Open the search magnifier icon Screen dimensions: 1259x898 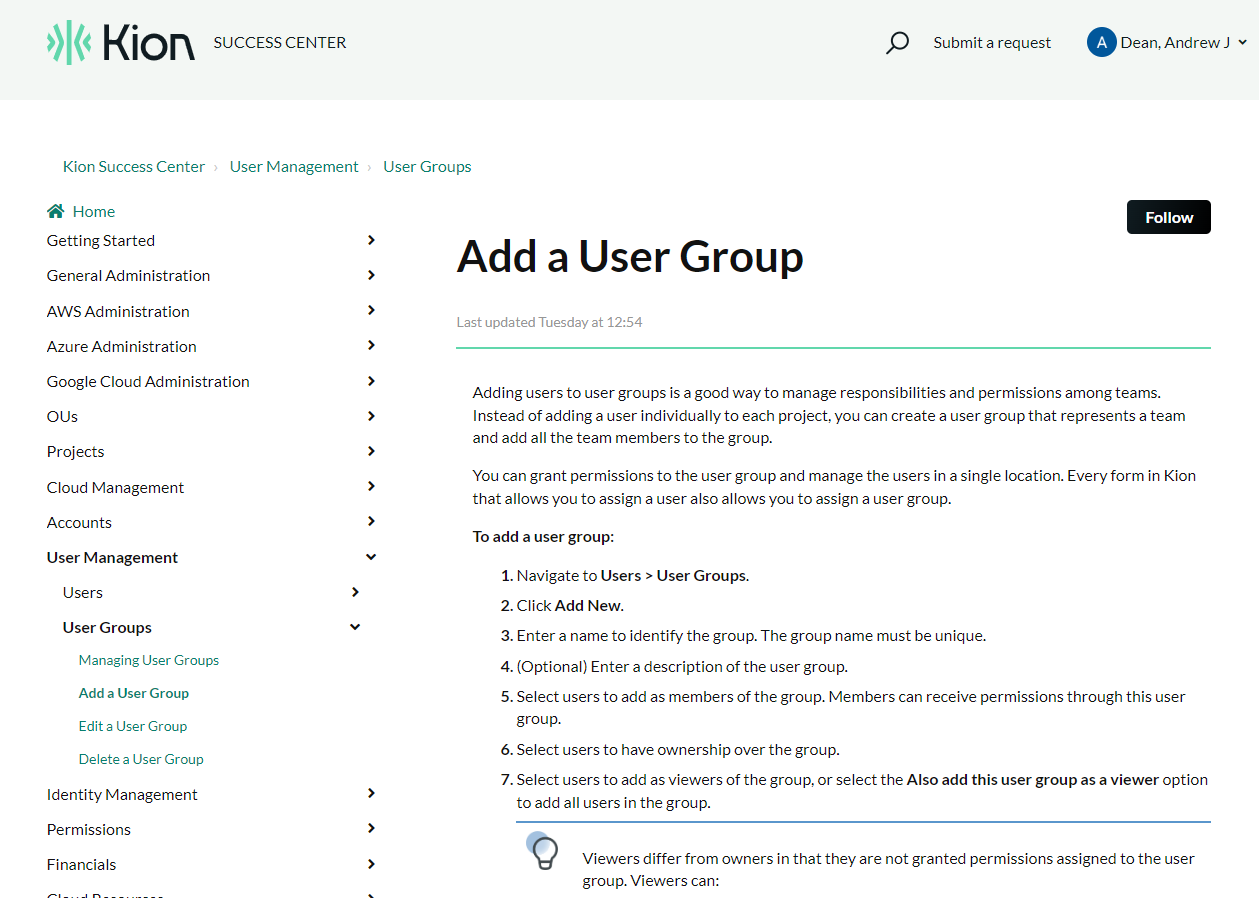click(x=897, y=42)
